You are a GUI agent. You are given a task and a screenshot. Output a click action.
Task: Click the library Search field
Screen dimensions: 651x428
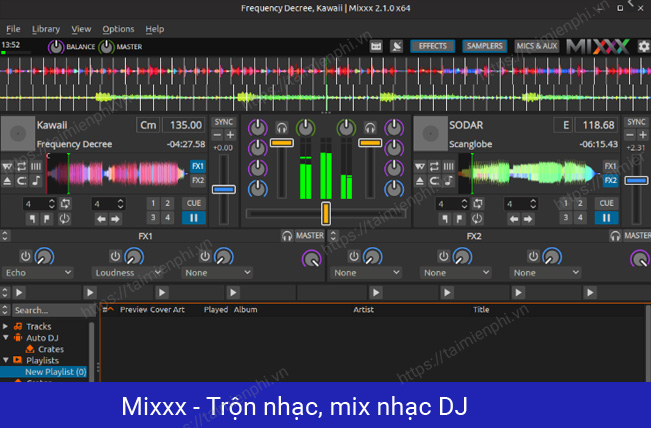(x=53, y=310)
